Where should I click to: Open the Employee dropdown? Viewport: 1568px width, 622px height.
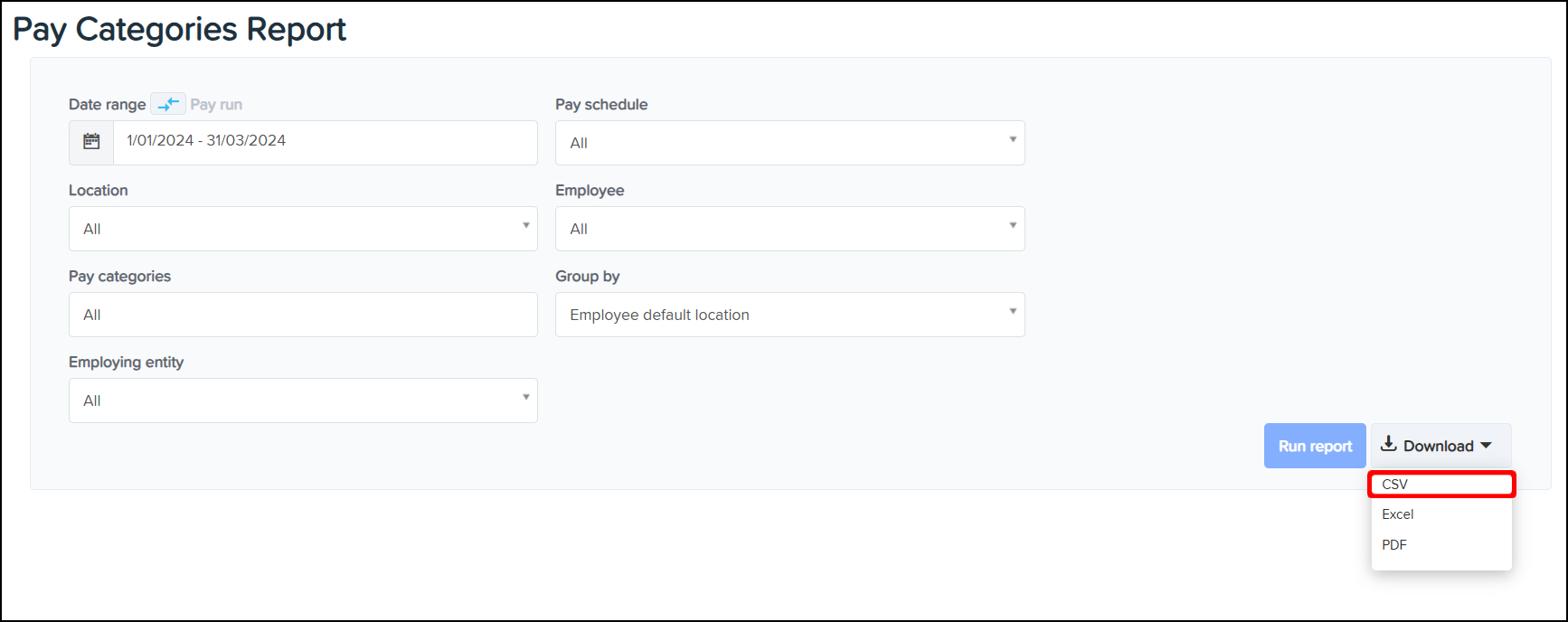(789, 229)
